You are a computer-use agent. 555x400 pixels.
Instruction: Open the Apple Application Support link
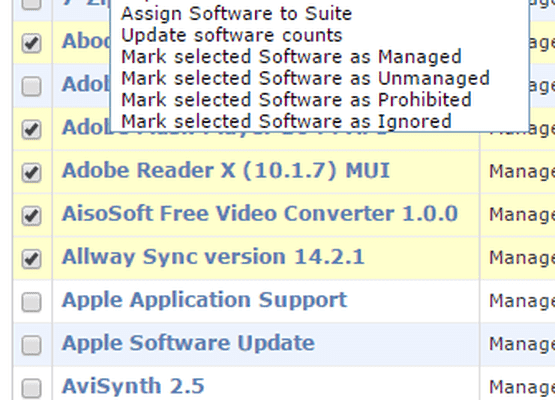pyautogui.click(x=205, y=300)
